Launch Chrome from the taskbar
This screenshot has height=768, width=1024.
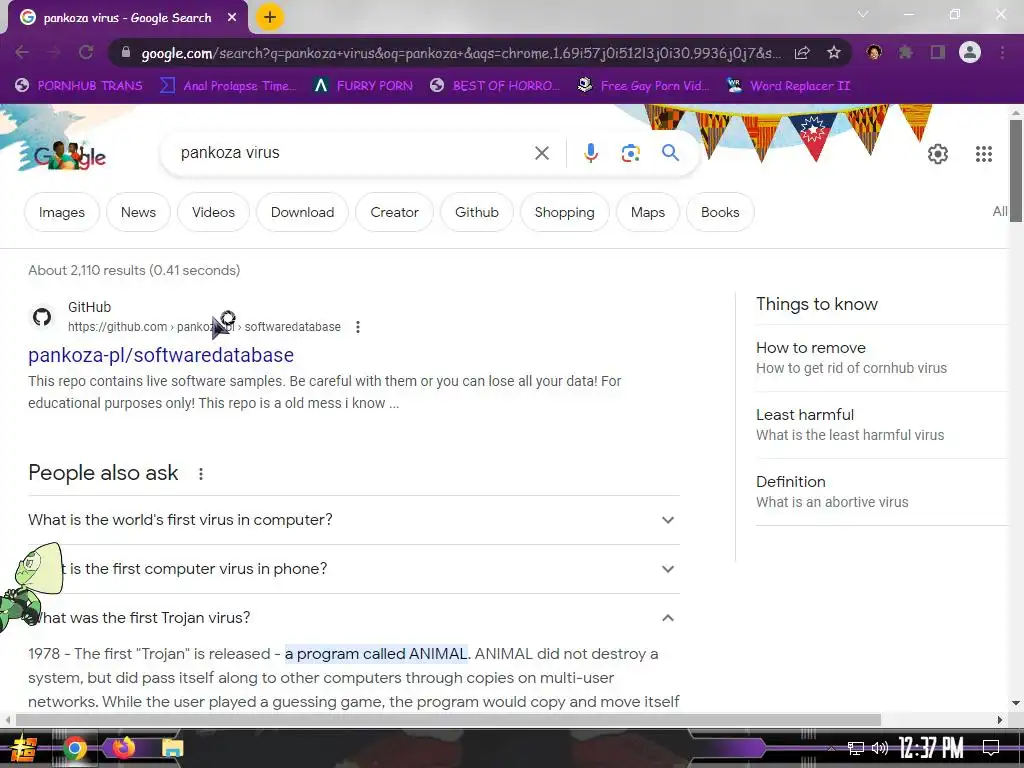75,748
